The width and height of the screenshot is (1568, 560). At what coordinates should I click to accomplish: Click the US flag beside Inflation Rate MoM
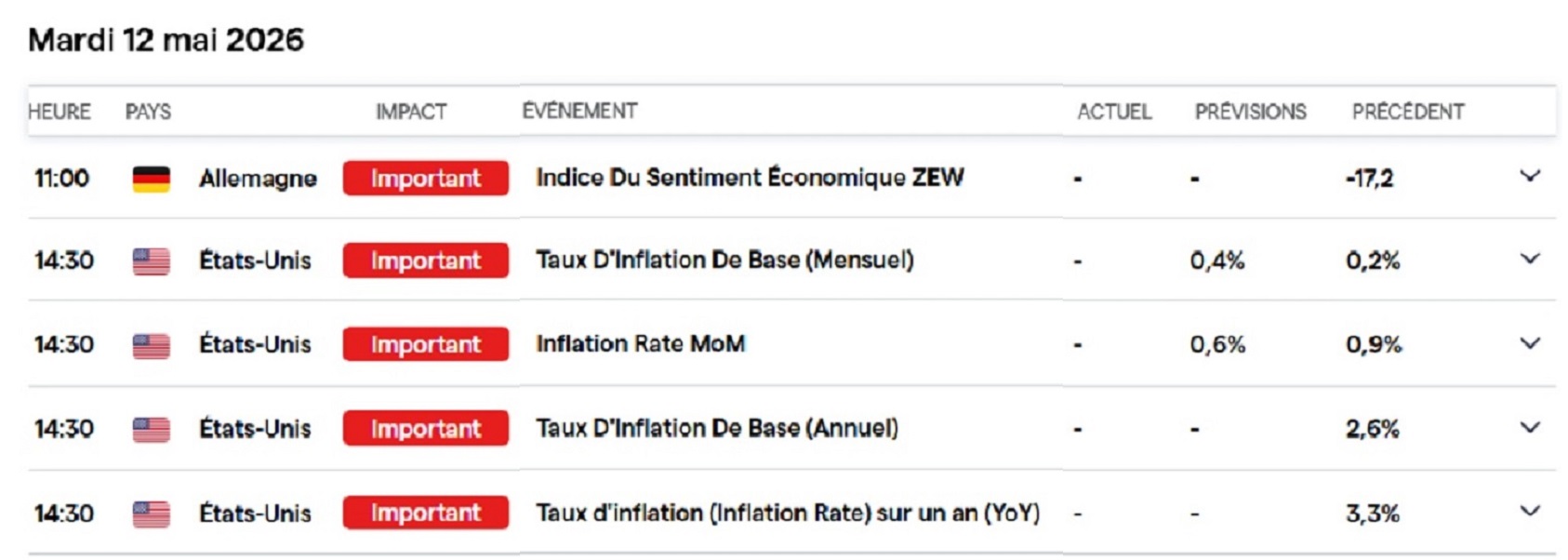[151, 345]
